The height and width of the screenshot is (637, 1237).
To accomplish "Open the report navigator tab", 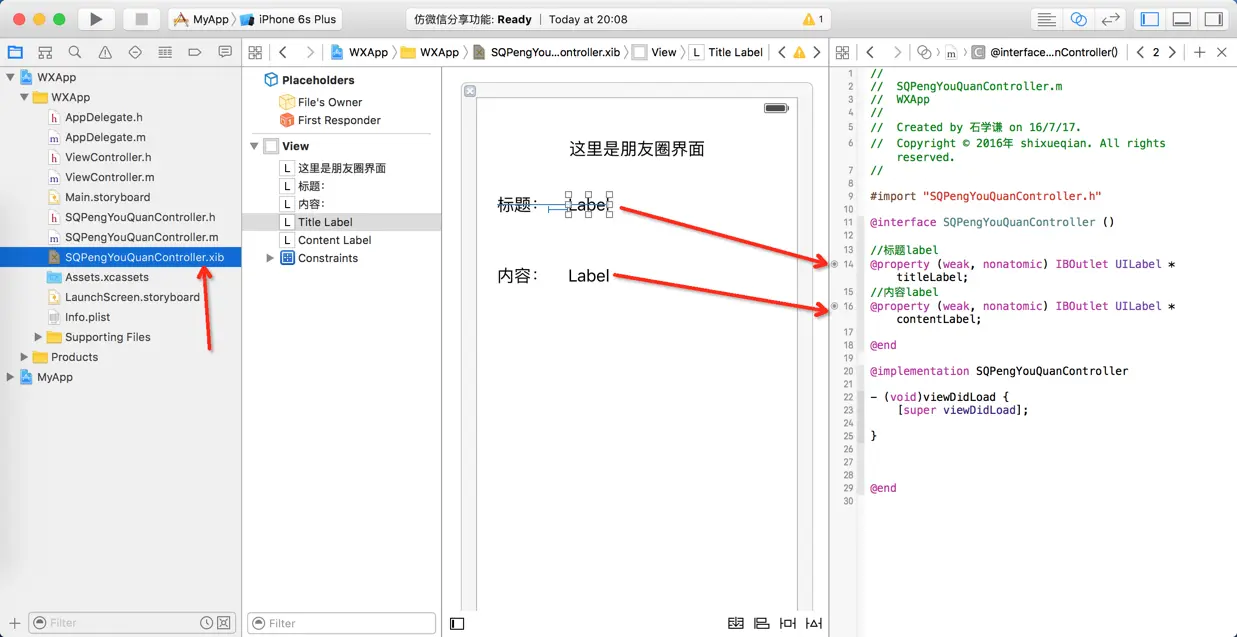I will (224, 53).
